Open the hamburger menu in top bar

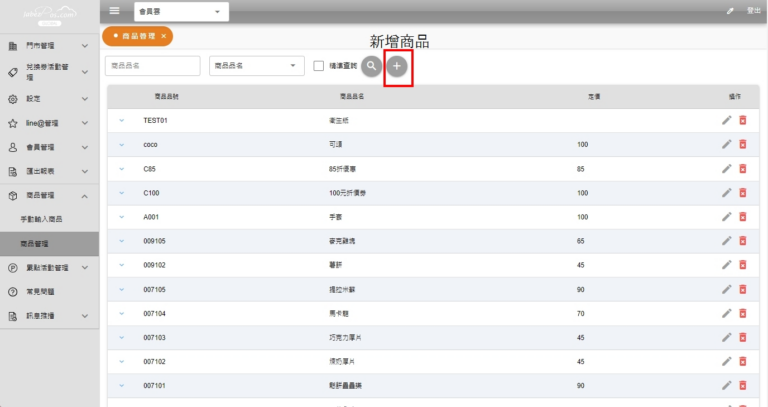pos(114,11)
